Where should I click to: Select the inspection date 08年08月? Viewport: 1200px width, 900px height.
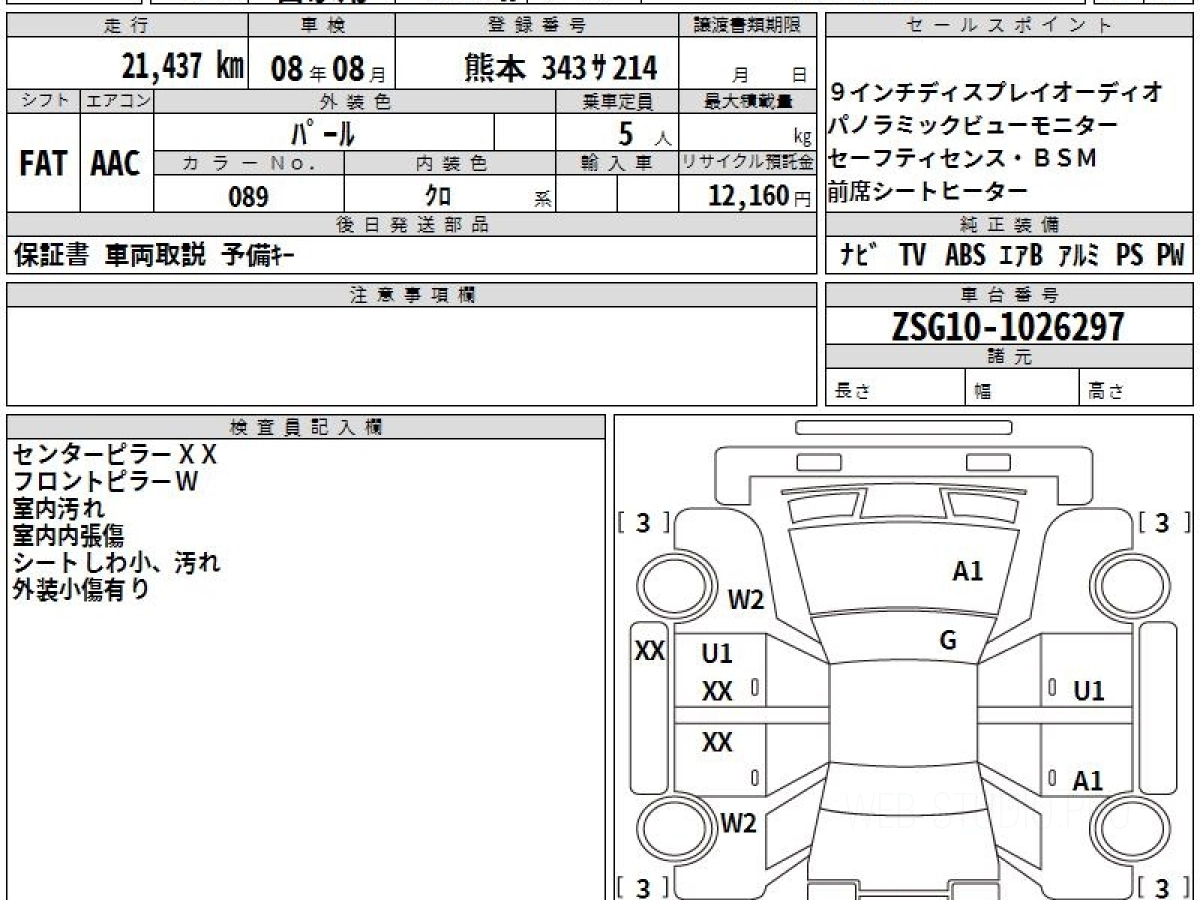[x=327, y=70]
